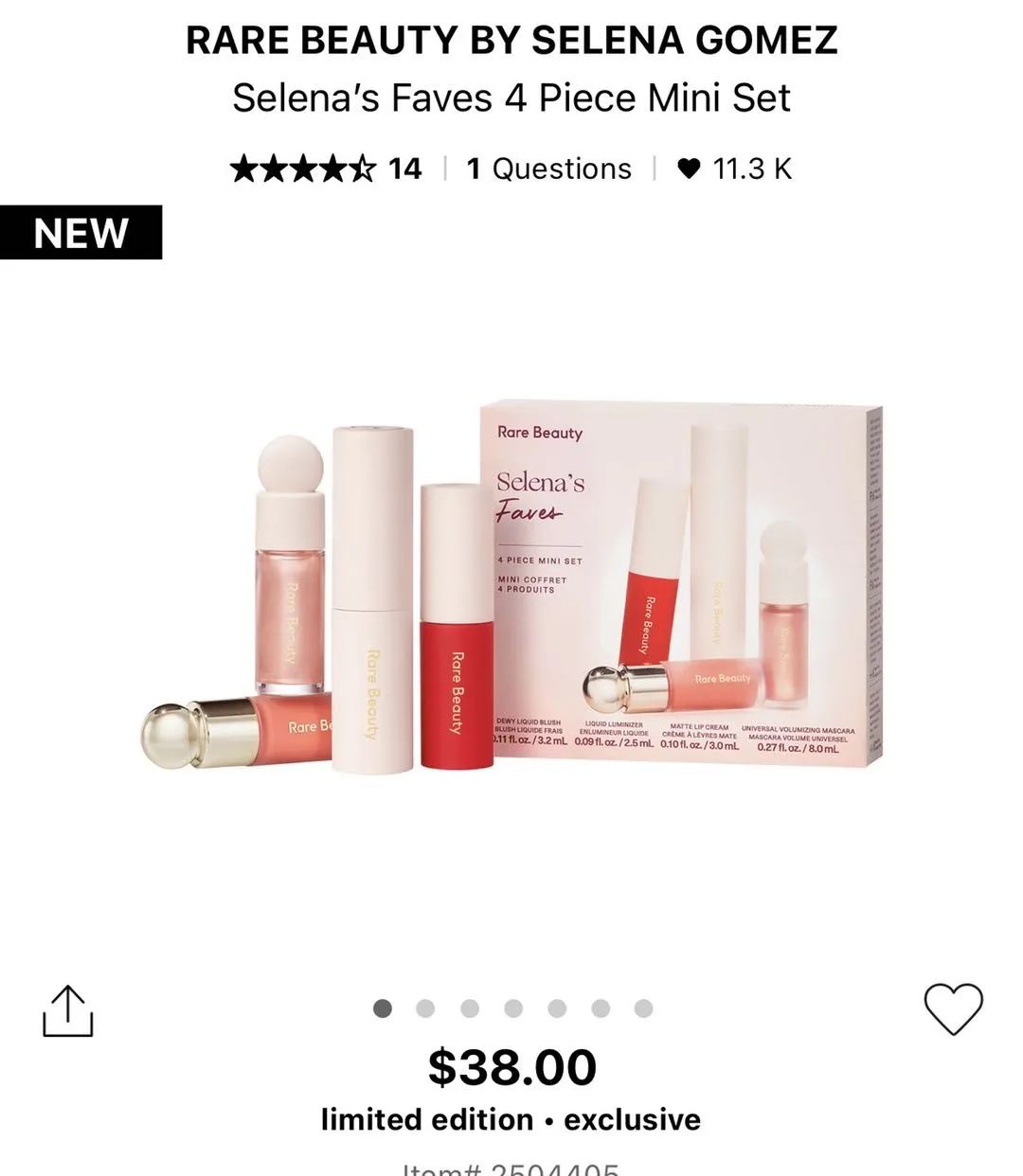Open the 1 Questions link

pyautogui.click(x=549, y=169)
